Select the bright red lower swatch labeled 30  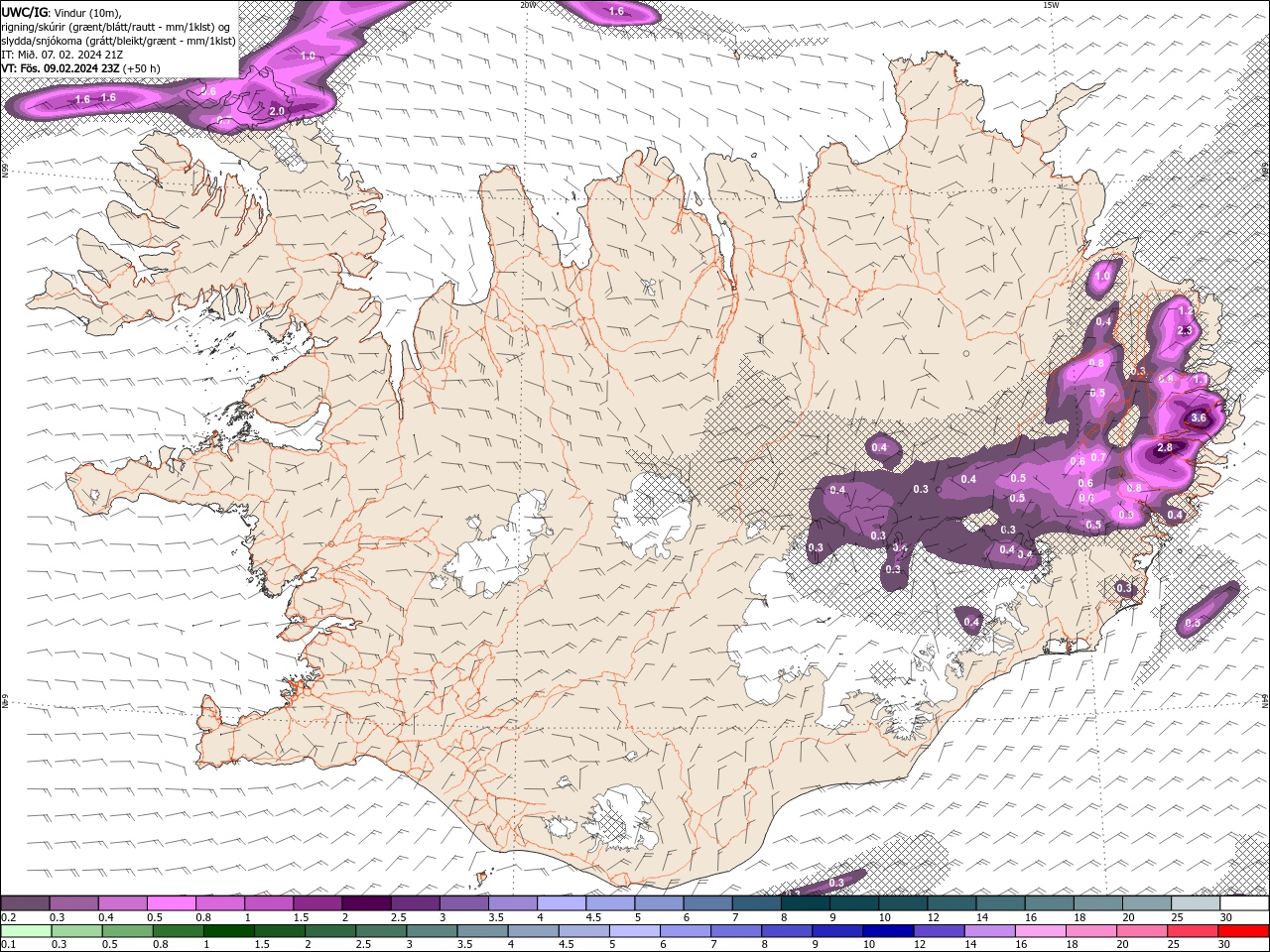coord(1243,931)
